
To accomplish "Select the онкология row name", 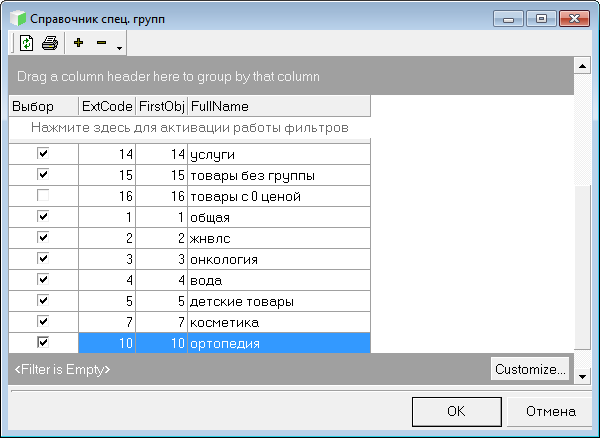I will click(x=224, y=260).
